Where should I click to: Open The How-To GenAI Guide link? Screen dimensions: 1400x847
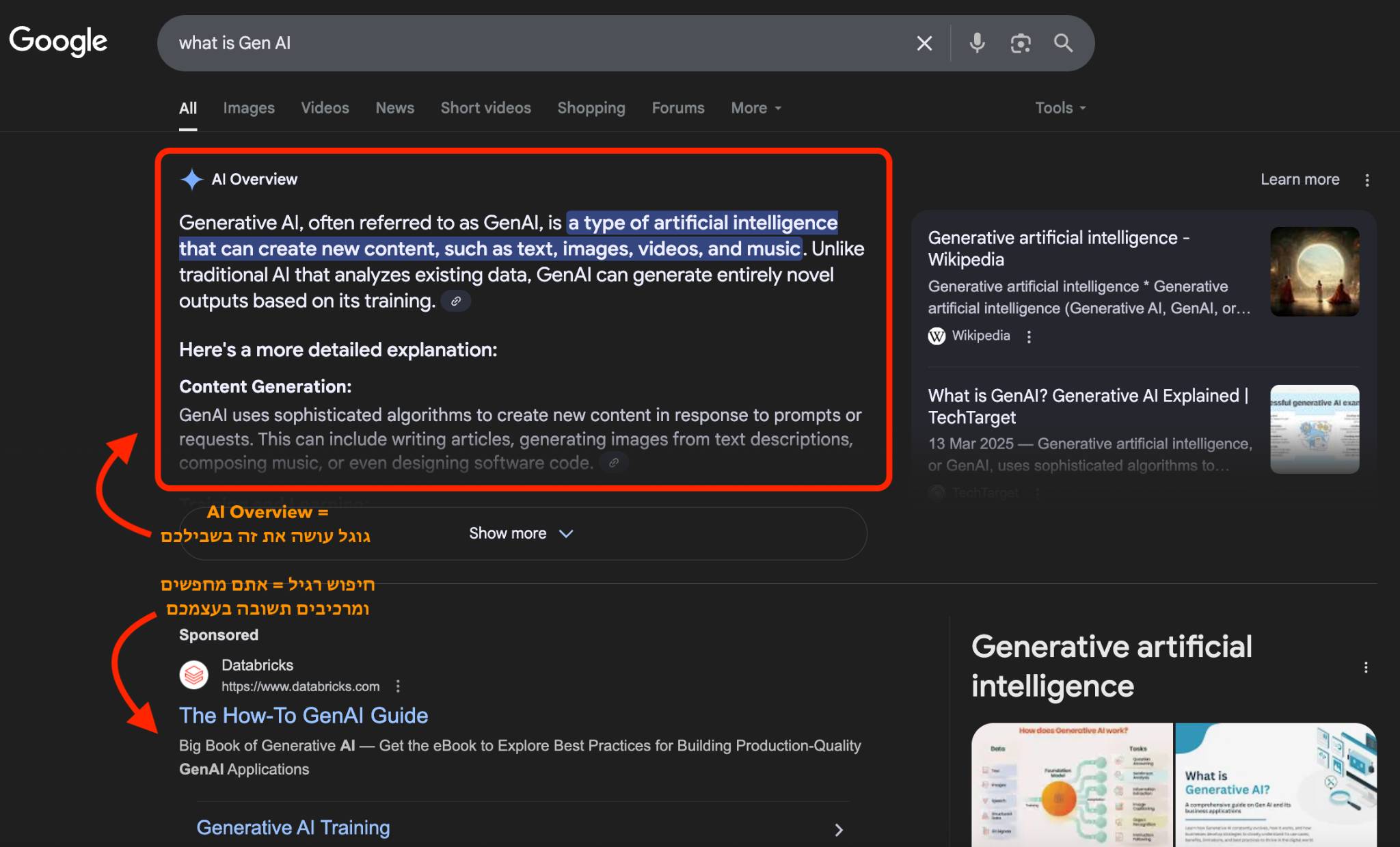304,715
